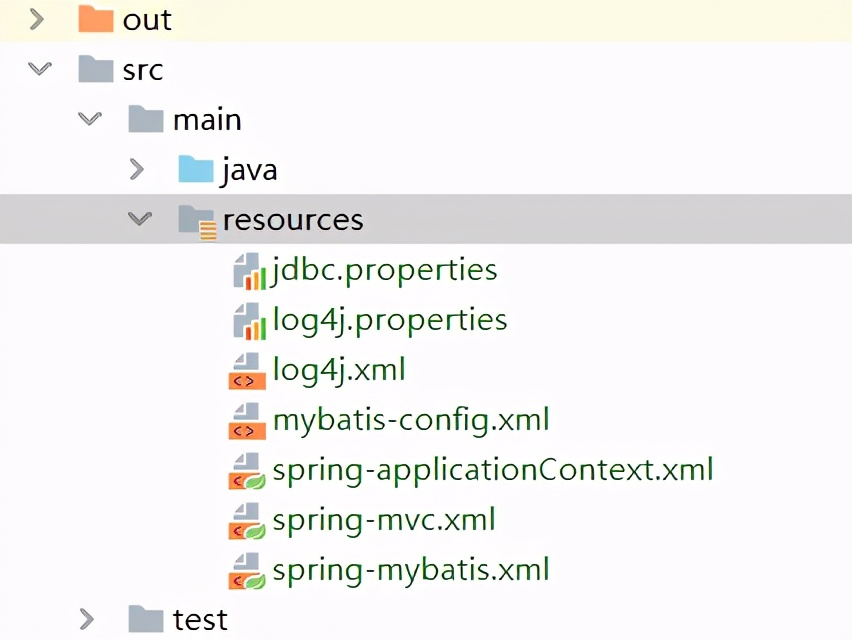This screenshot has width=852, height=640.
Task: Click the spring-mvc.xml Spring config icon
Action: tap(247, 521)
